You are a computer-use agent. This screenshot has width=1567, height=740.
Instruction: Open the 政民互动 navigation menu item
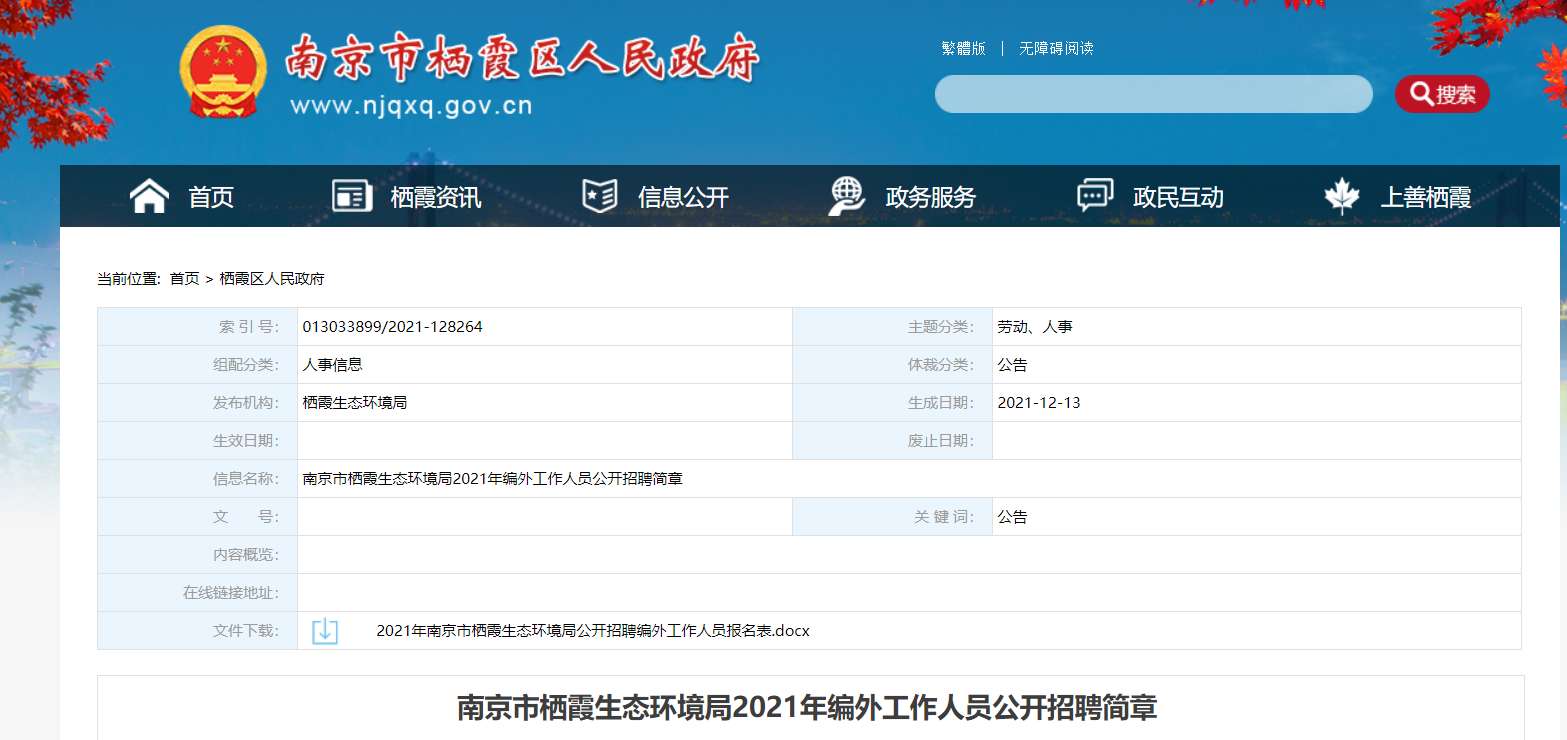click(x=1178, y=197)
